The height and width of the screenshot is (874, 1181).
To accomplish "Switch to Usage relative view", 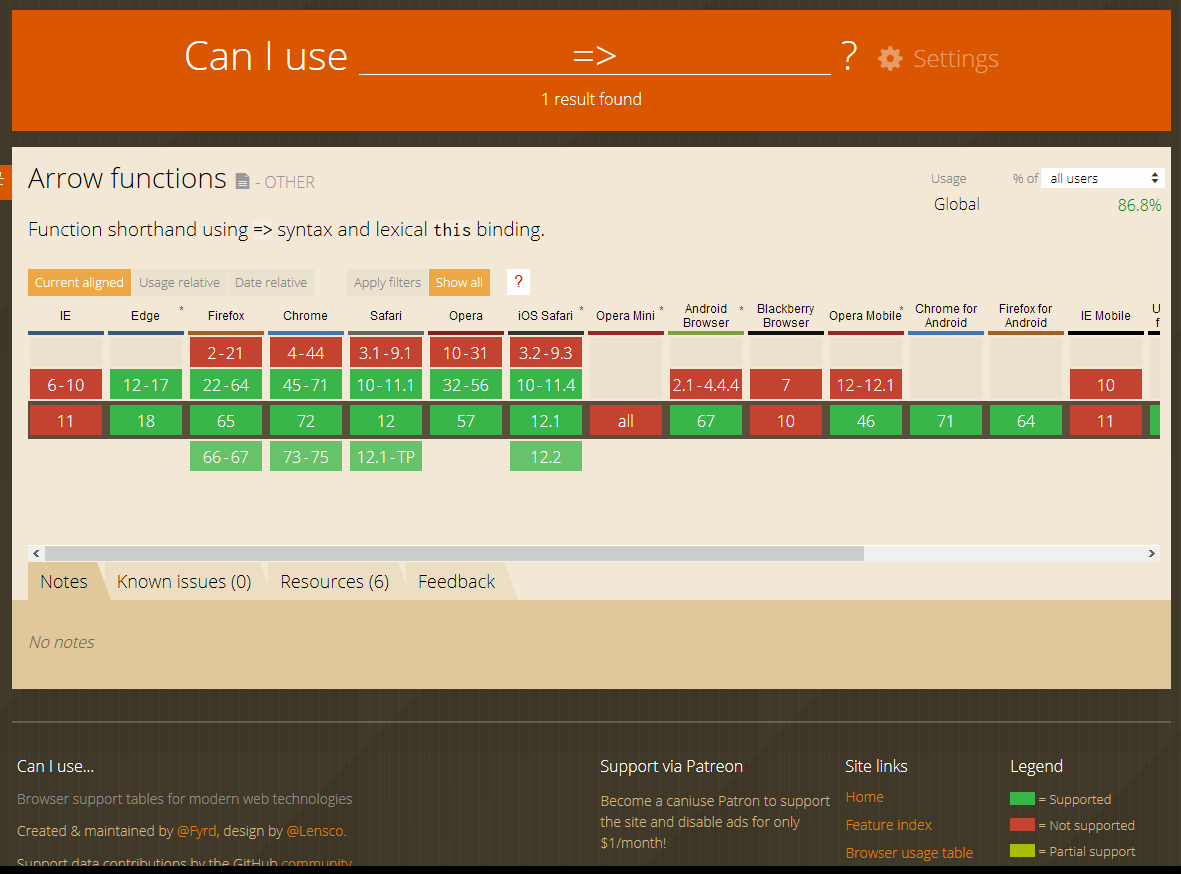I will [x=179, y=283].
